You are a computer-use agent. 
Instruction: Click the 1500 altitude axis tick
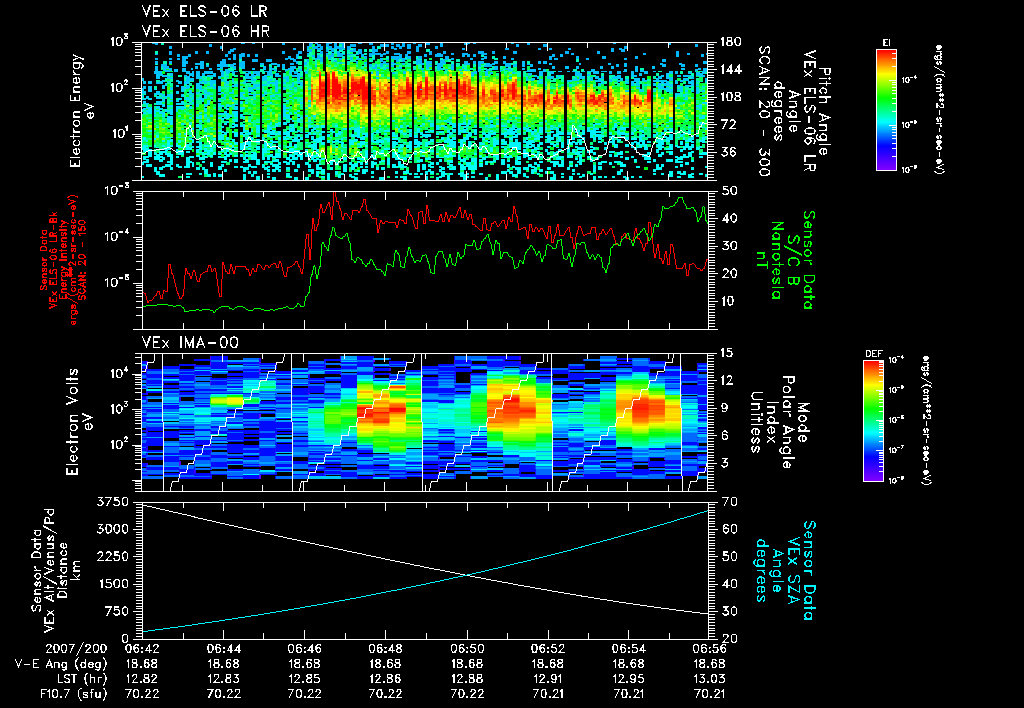[x=112, y=584]
